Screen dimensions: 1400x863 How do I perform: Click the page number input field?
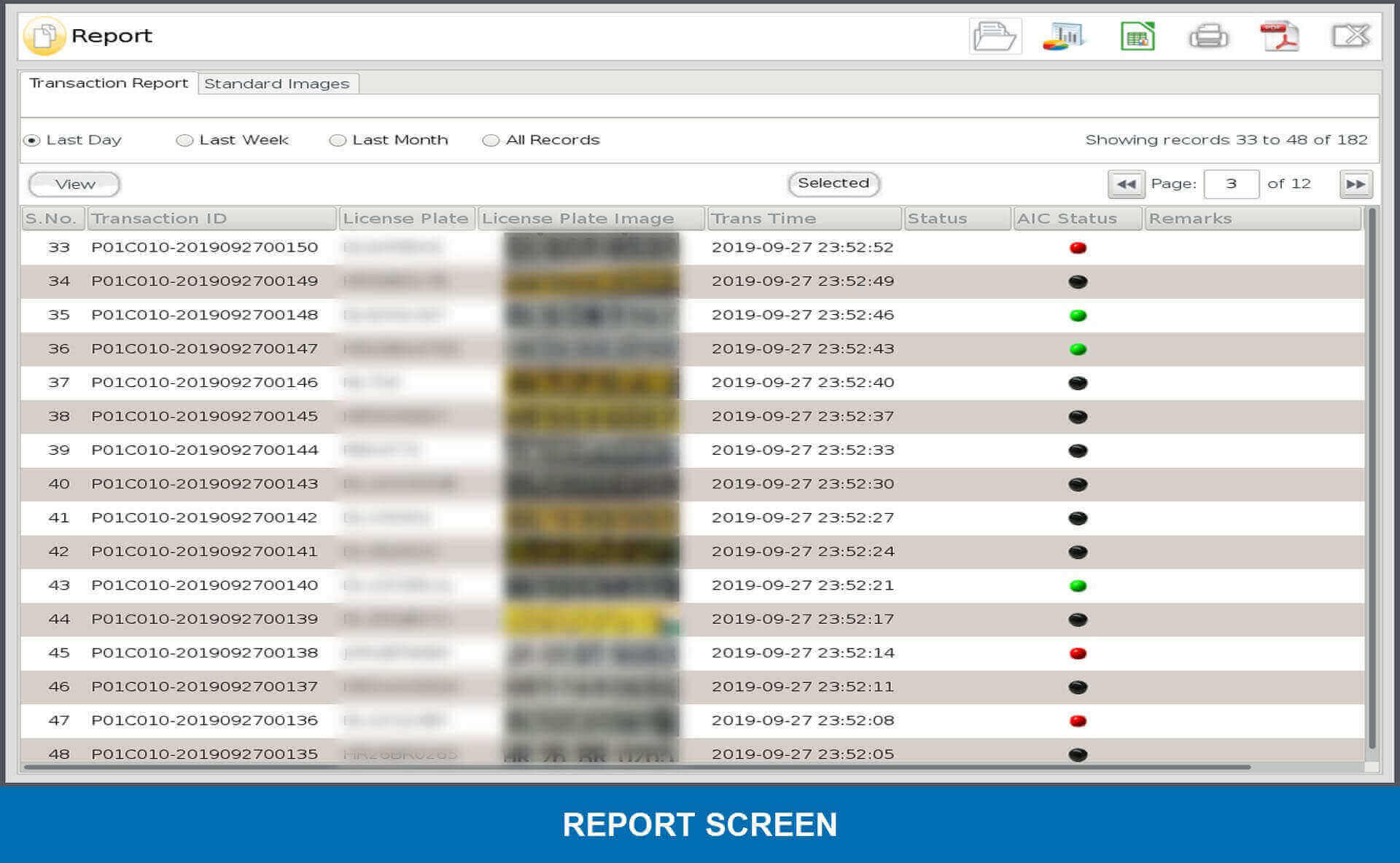click(x=1231, y=184)
